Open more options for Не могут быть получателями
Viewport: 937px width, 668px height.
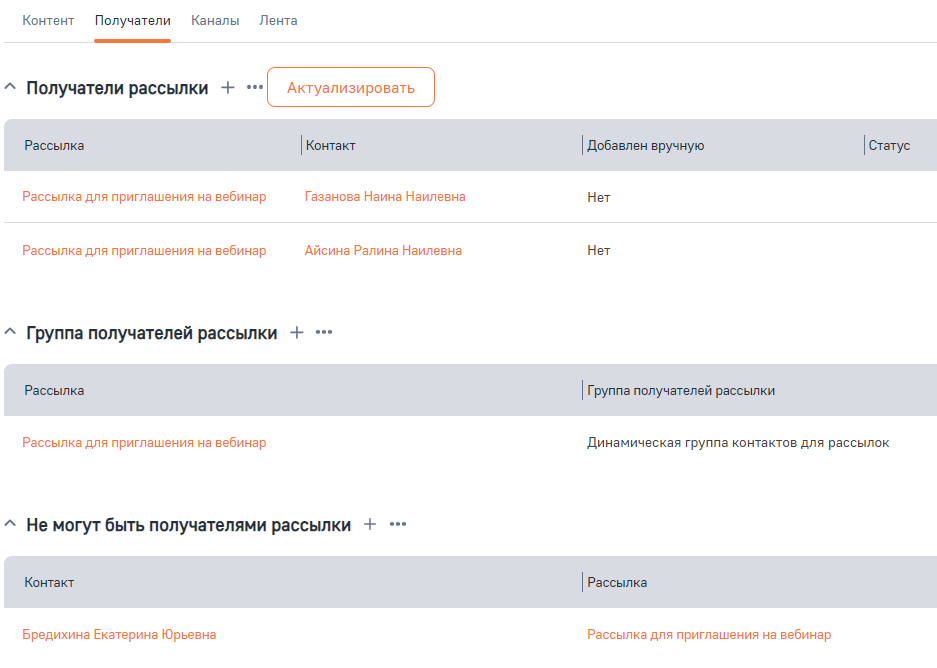[x=397, y=524]
